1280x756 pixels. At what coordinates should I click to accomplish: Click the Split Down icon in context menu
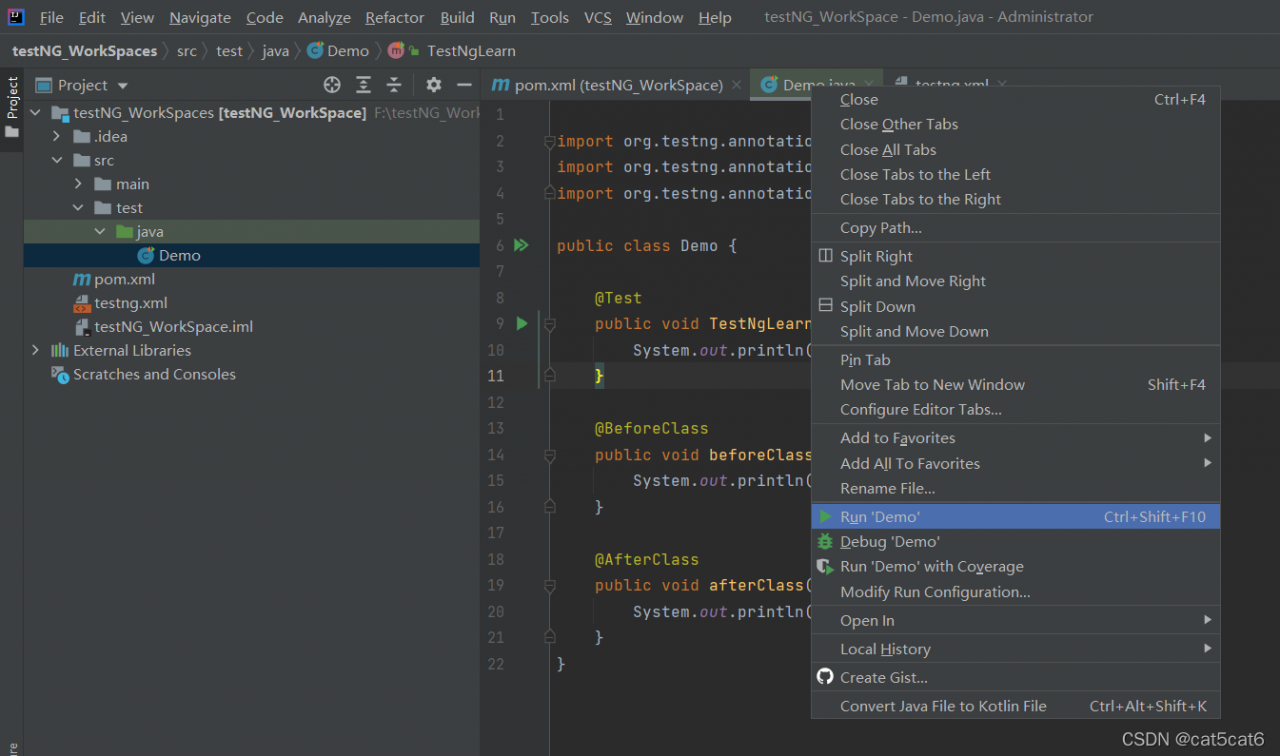point(825,306)
